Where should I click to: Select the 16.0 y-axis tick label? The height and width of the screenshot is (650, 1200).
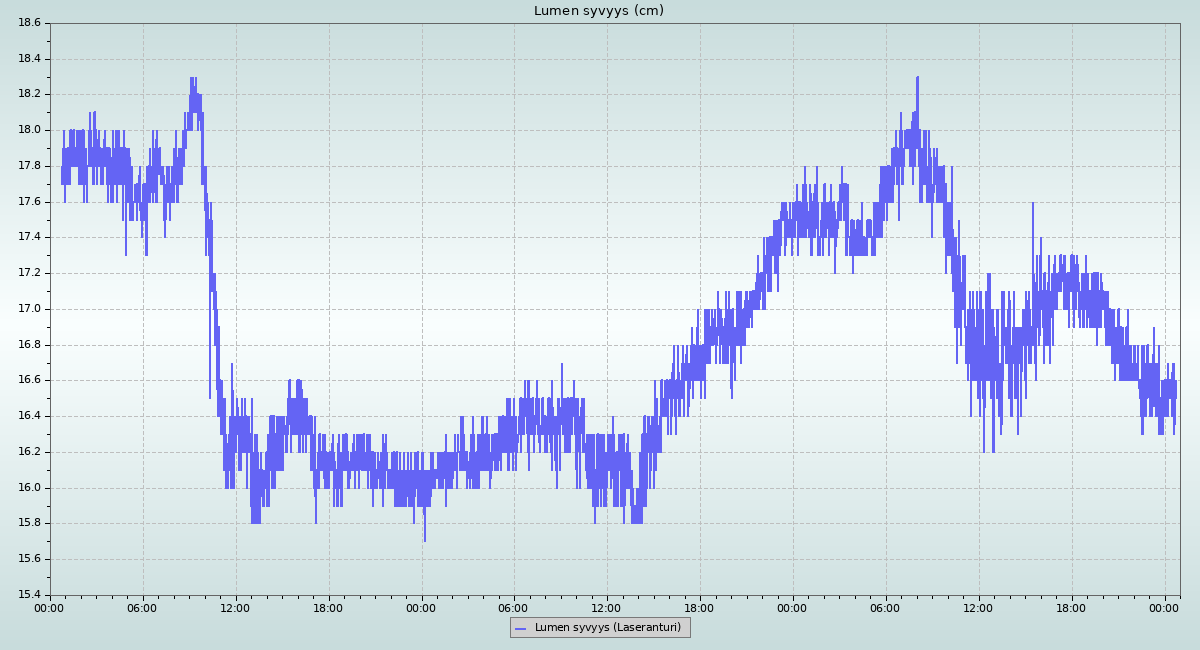(29, 488)
